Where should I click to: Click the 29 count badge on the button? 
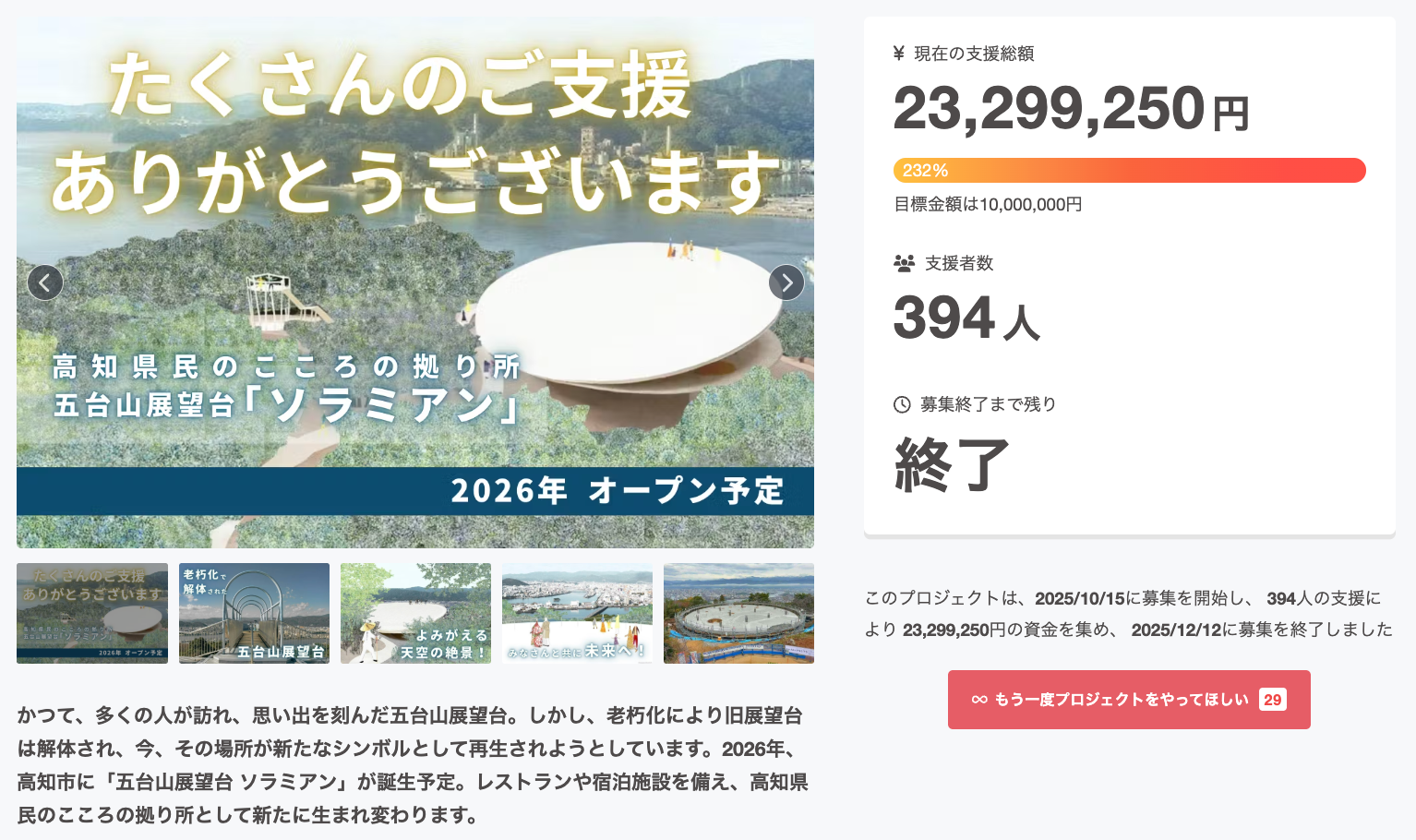tap(1272, 700)
